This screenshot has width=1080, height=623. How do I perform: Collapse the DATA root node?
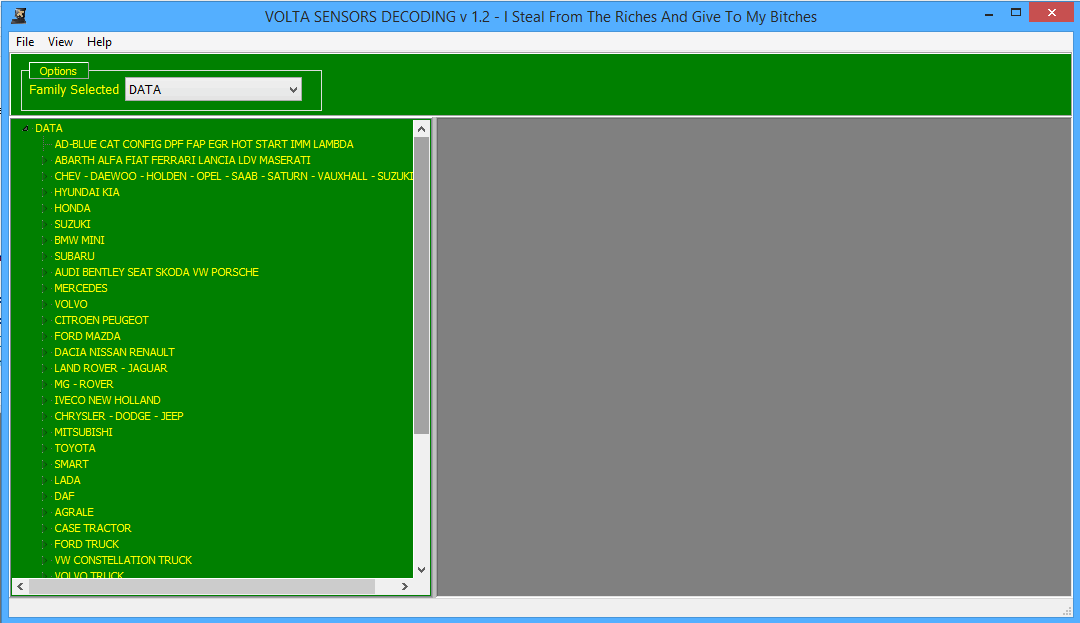25,129
